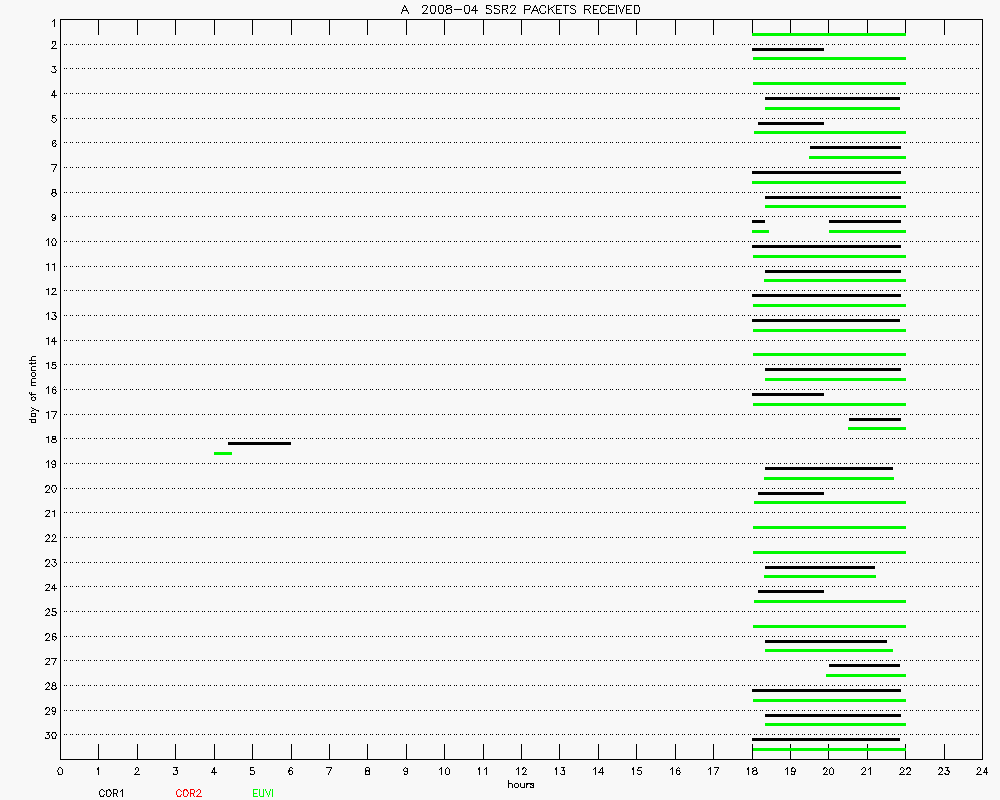The height and width of the screenshot is (800, 1000).
Task: Select the COR1 legend label
Action: (111, 793)
